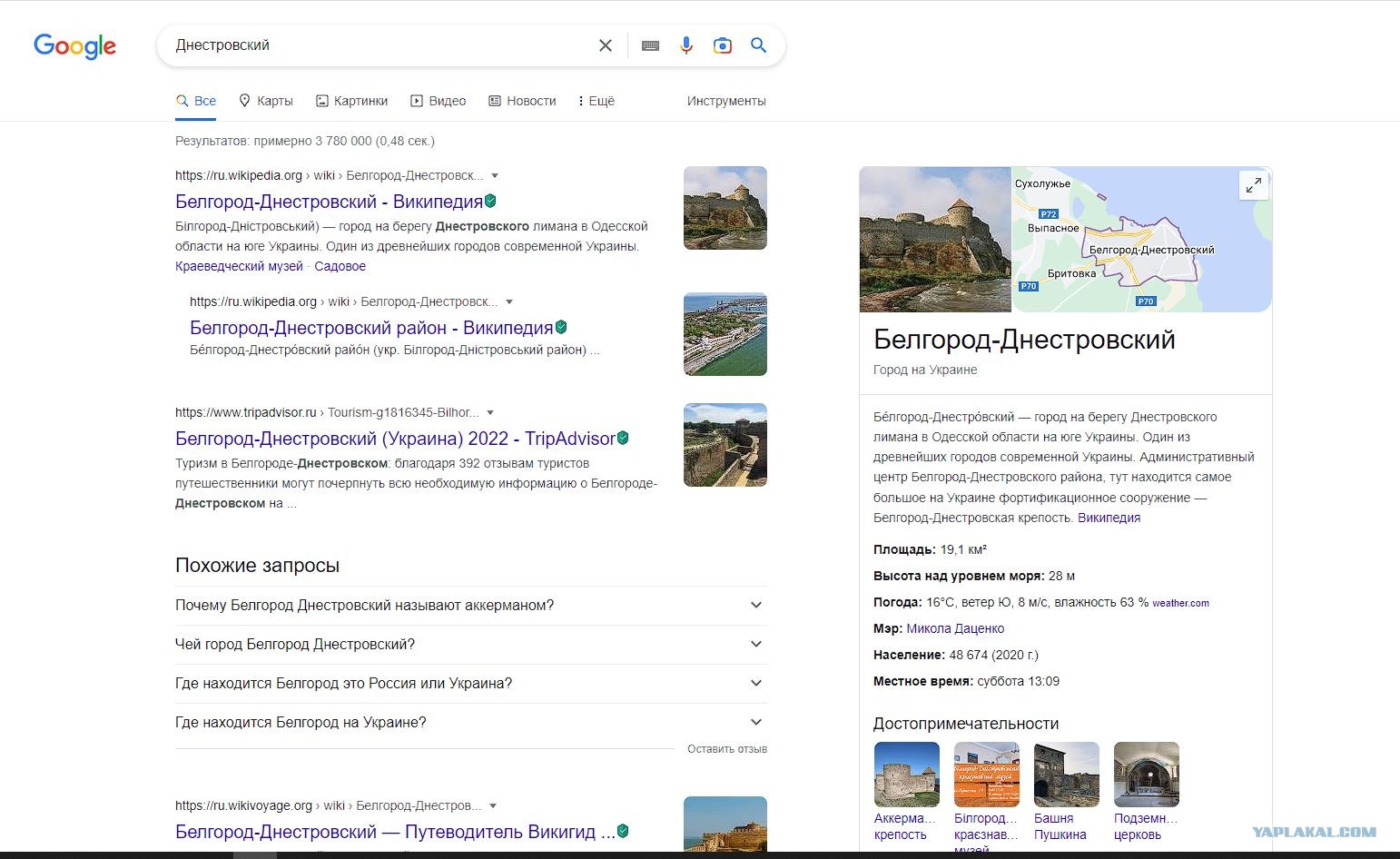1400x859 pixels.
Task: Open dropdown arrow beside the район Wikipedia URL
Action: click(509, 301)
